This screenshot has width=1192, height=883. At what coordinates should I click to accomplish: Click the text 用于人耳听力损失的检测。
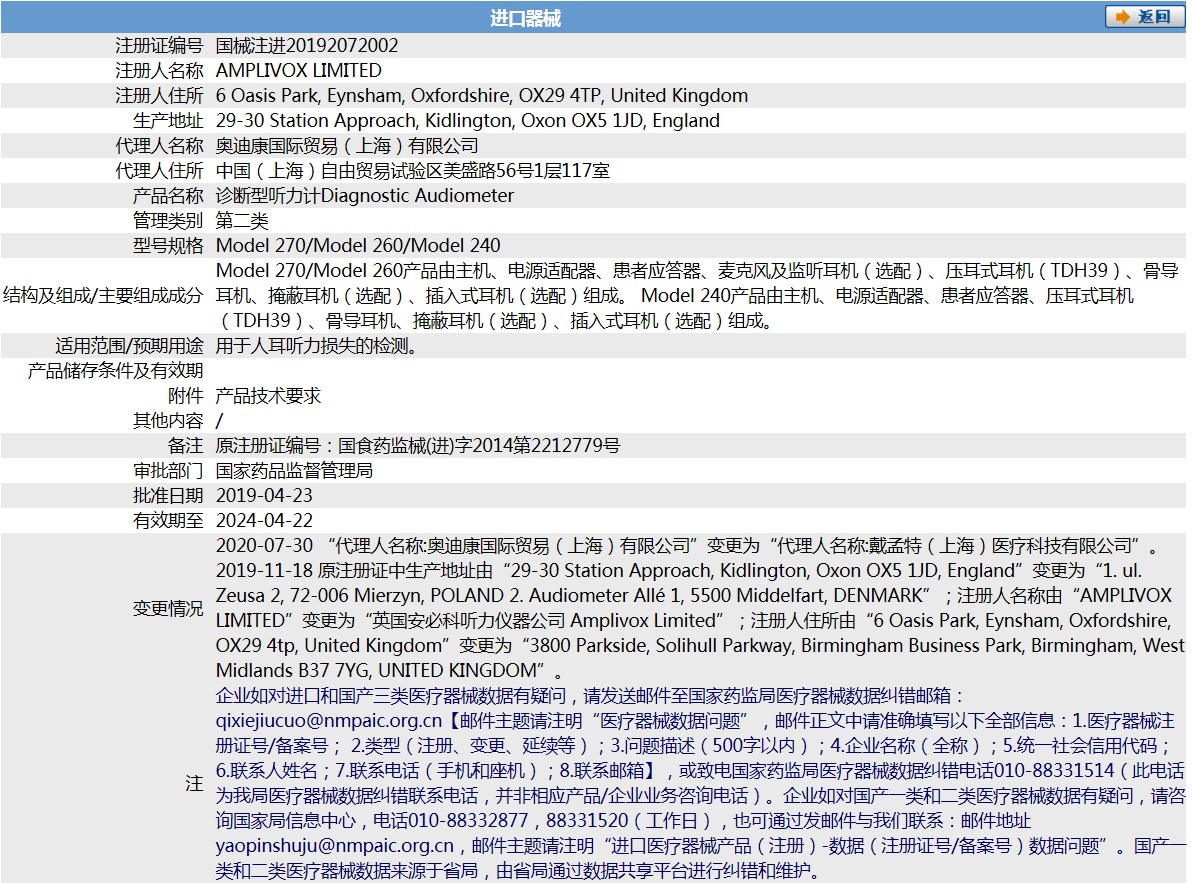[x=316, y=347]
